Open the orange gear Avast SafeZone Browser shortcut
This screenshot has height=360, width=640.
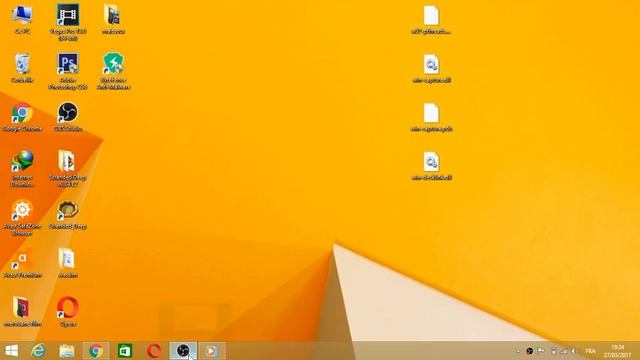22,210
